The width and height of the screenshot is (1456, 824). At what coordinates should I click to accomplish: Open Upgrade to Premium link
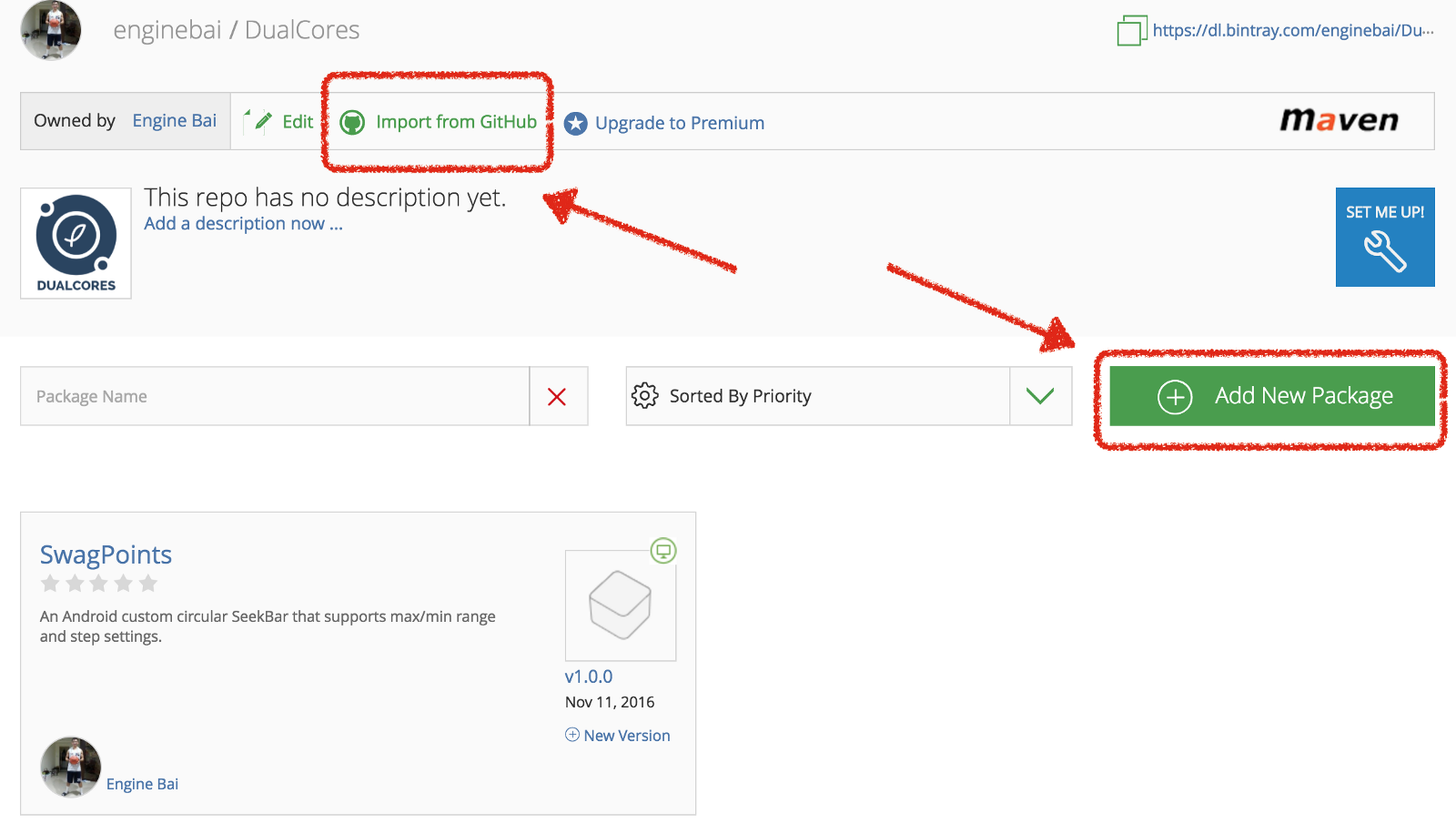click(x=679, y=123)
